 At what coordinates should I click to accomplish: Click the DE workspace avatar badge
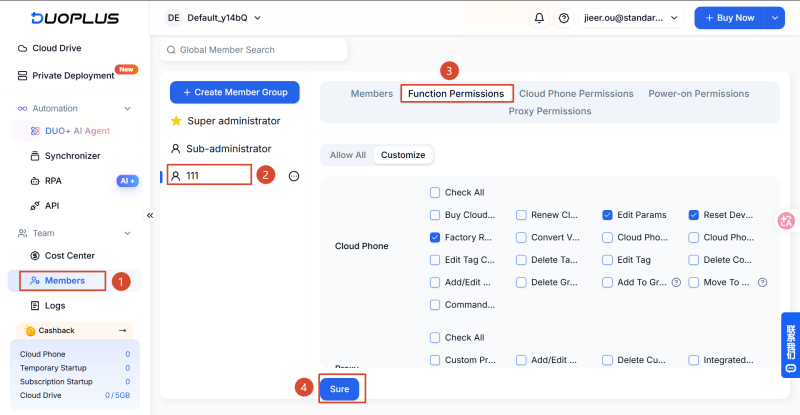point(173,18)
